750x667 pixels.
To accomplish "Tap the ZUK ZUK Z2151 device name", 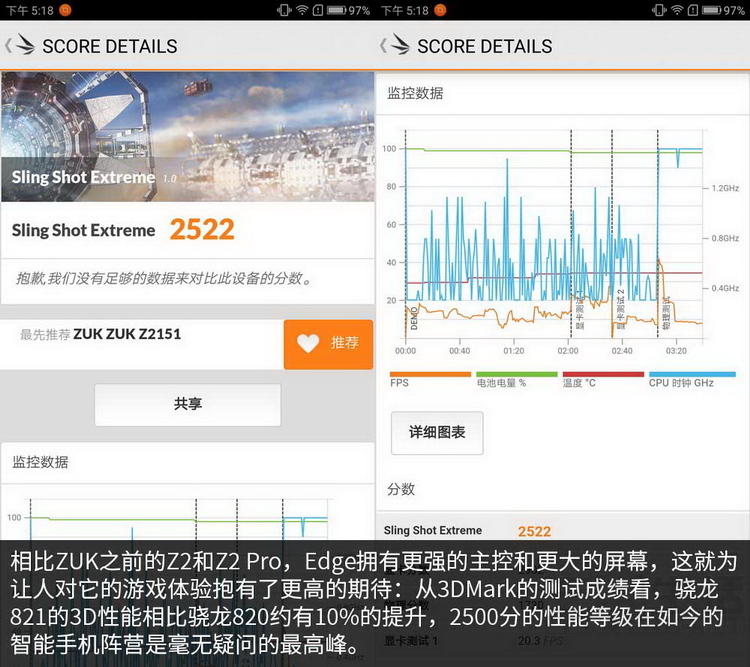I will (x=127, y=334).
